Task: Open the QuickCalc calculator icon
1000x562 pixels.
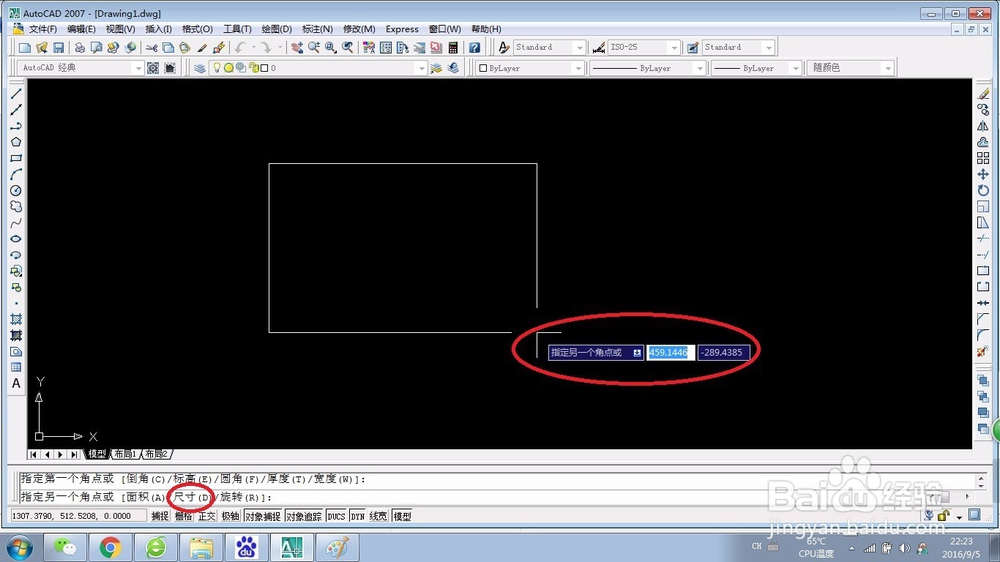Action: click(453, 47)
